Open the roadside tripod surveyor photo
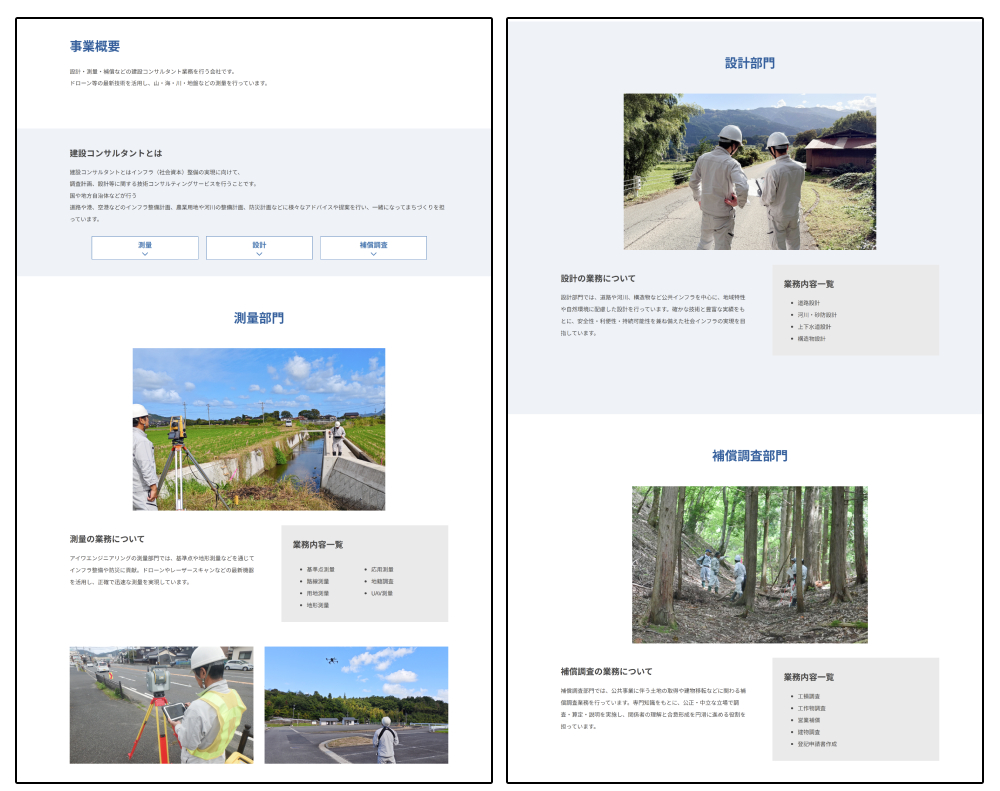Viewport: 1000px width, 791px height. pyautogui.click(x=161, y=704)
